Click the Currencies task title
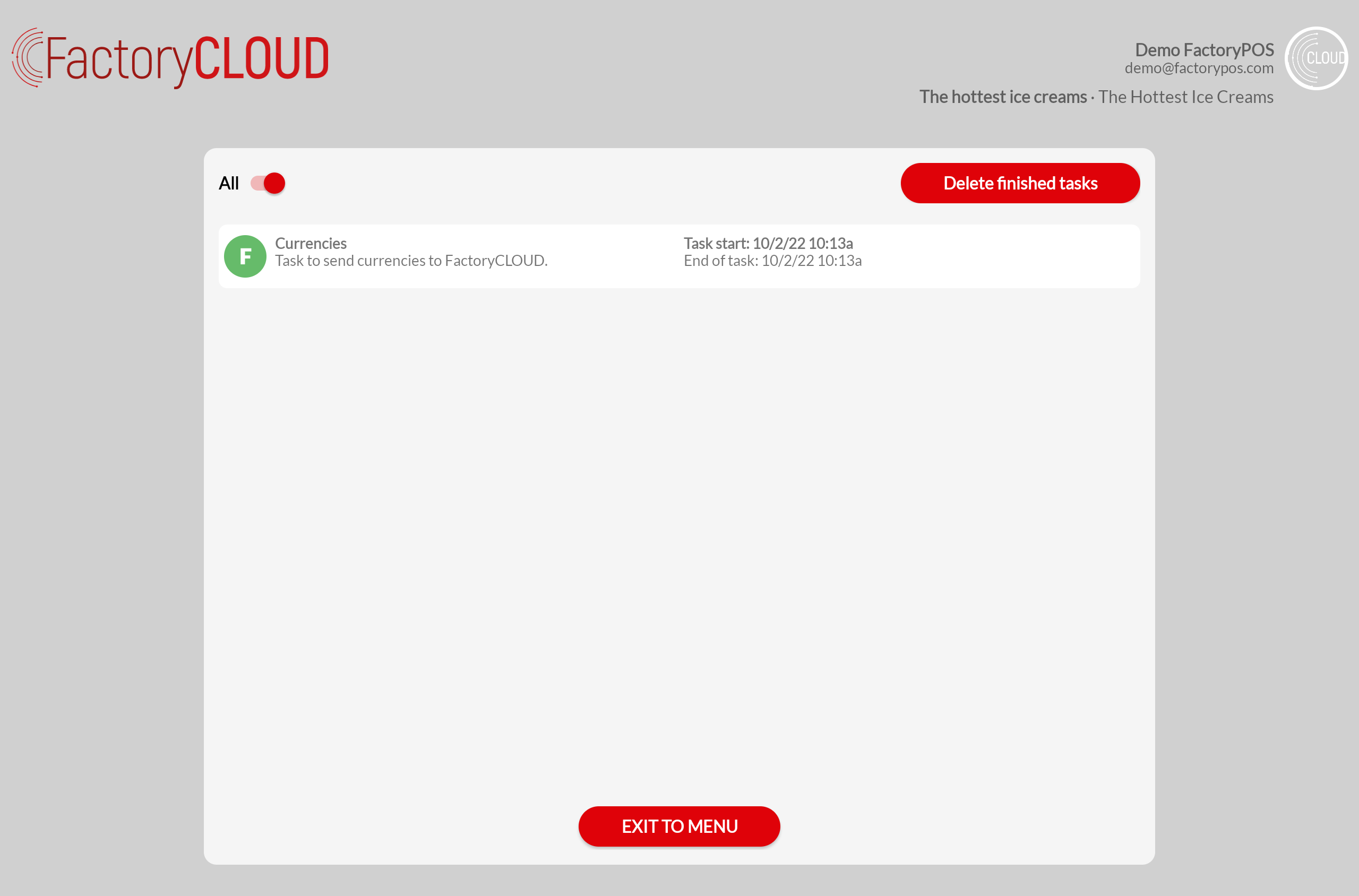The width and height of the screenshot is (1359, 896). [x=311, y=244]
